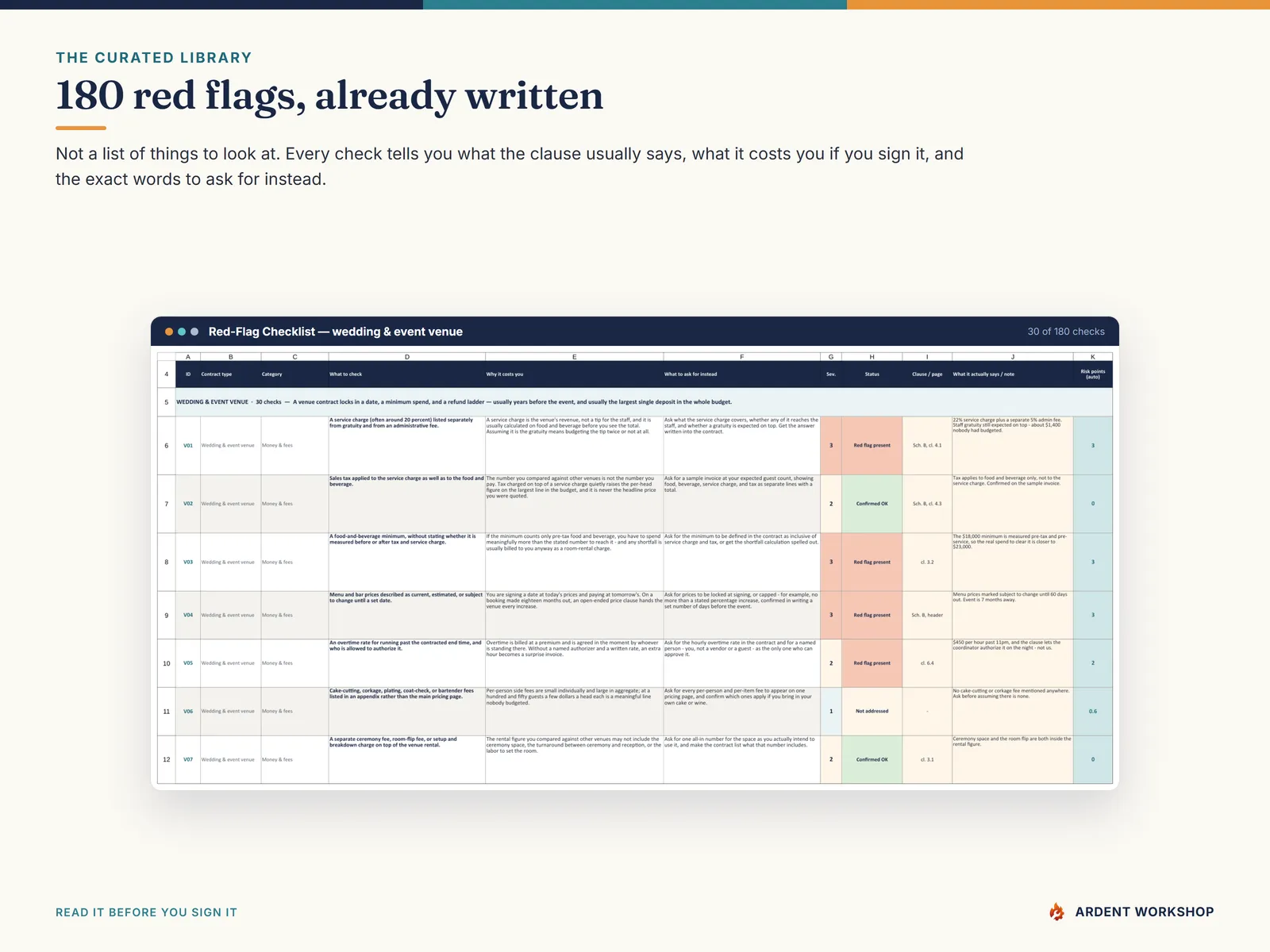Click the 'cl. 3.1' clause cell
The image size is (1270, 952).
click(x=927, y=759)
